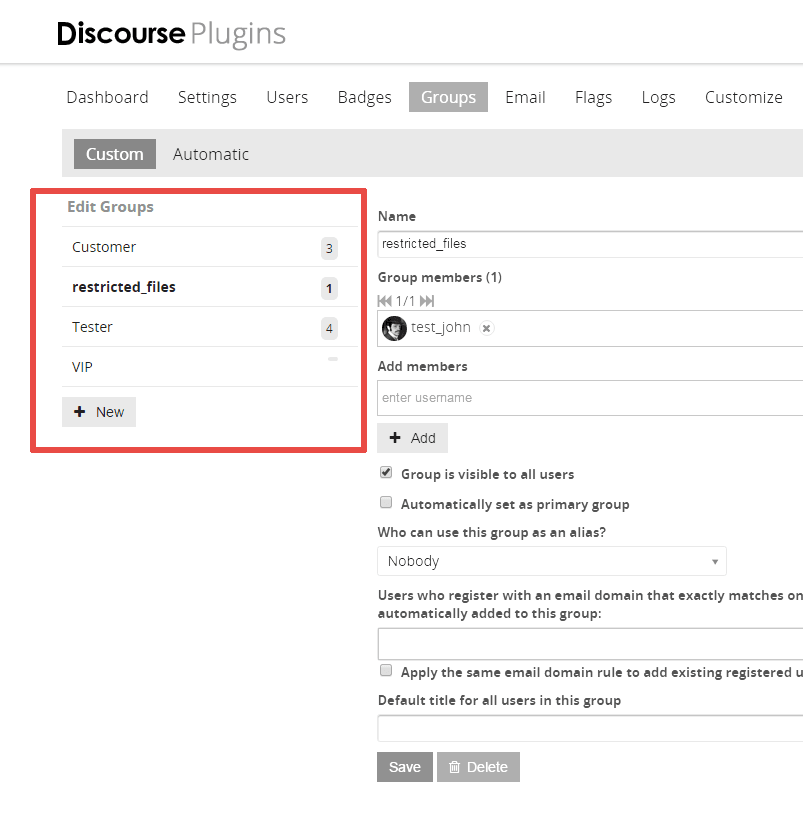The height and width of the screenshot is (836, 803).
Task: Select the Groups tab
Action: [448, 97]
